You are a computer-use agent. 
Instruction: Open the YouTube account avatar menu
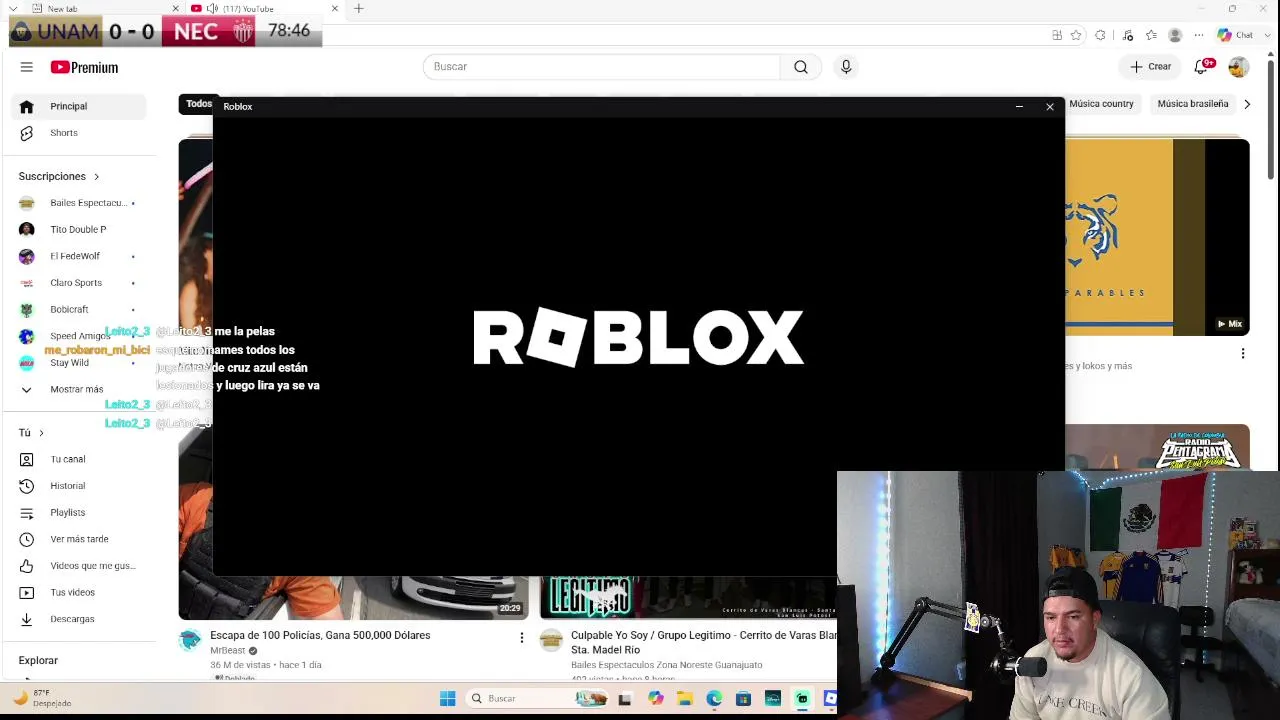click(x=1238, y=67)
